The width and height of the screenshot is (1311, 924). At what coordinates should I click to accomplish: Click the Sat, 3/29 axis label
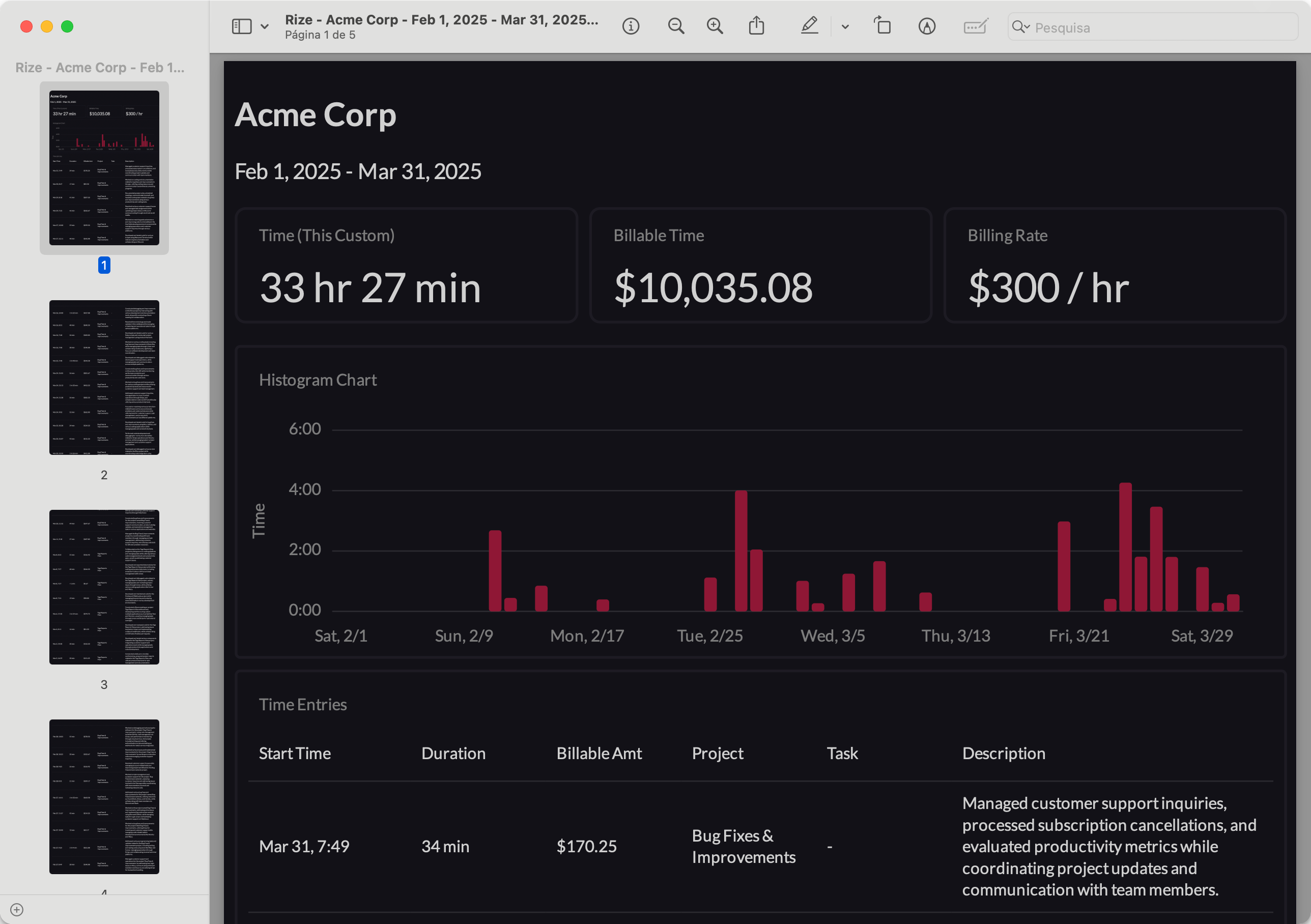point(1202,636)
